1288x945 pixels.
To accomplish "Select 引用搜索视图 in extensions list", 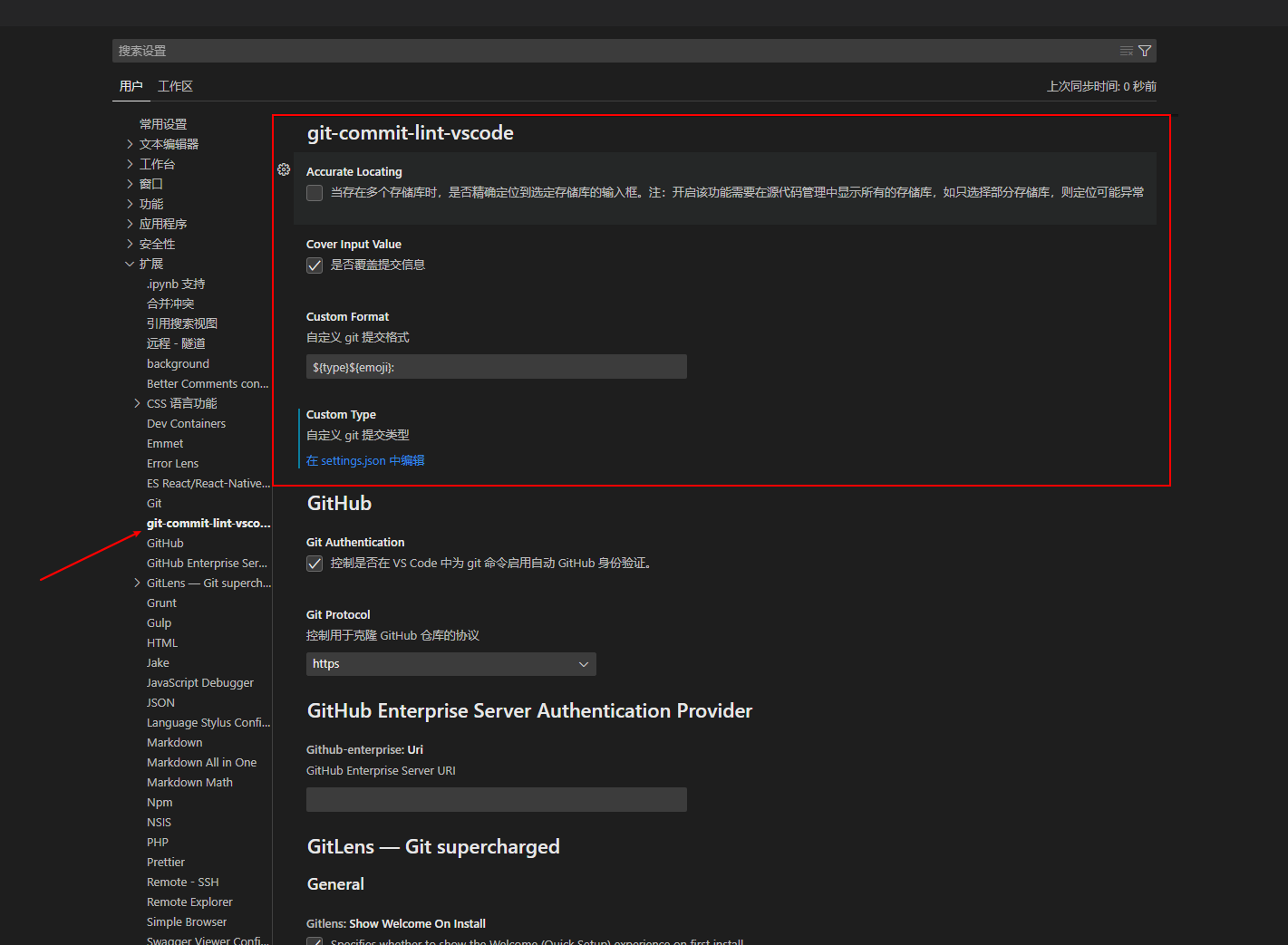I will pyautogui.click(x=182, y=323).
